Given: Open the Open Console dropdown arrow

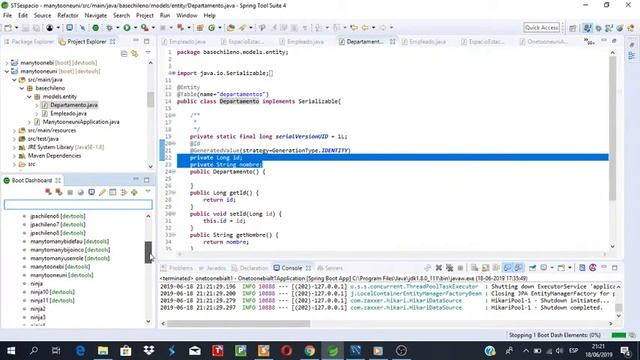Looking at the screenshot, I should coord(570,268).
